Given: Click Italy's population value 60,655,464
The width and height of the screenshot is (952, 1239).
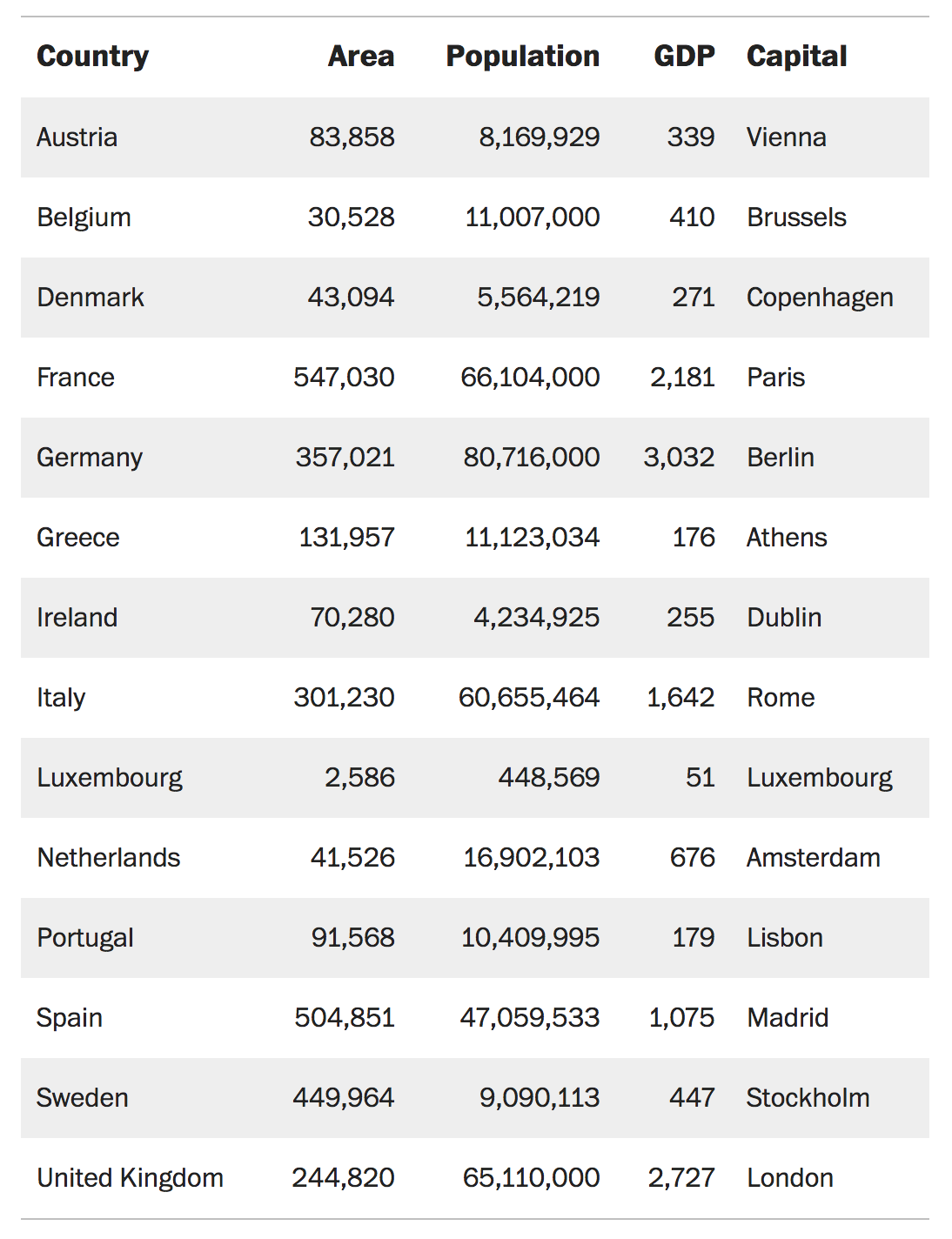Looking at the screenshot, I should [x=528, y=698].
